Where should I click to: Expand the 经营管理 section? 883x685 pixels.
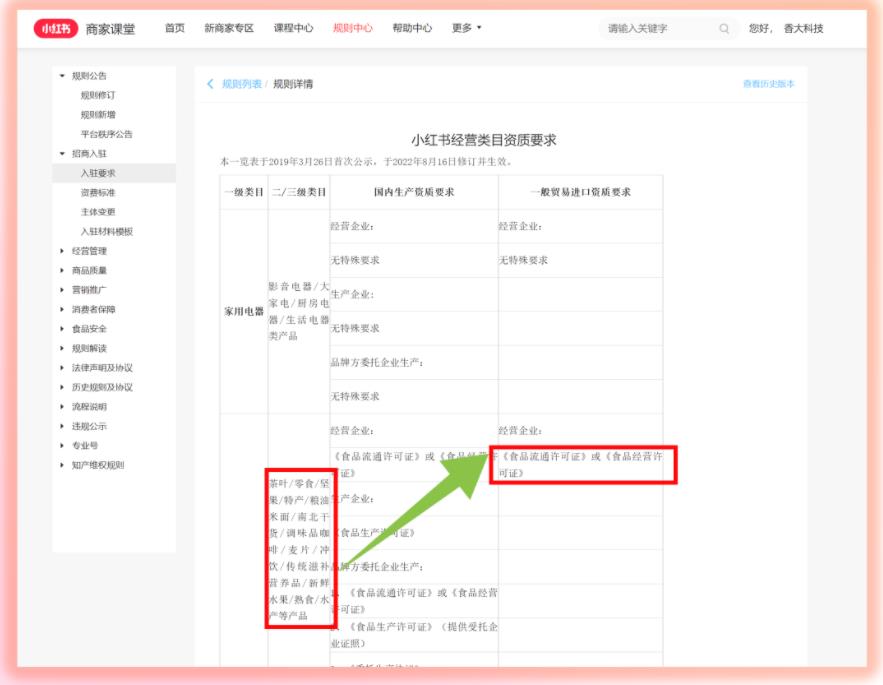[62, 251]
